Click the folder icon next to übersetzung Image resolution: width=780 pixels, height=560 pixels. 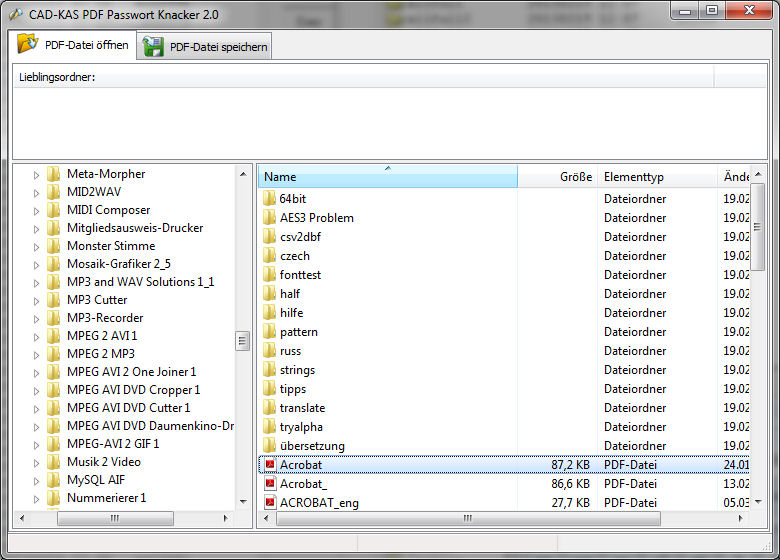pyautogui.click(x=269, y=446)
